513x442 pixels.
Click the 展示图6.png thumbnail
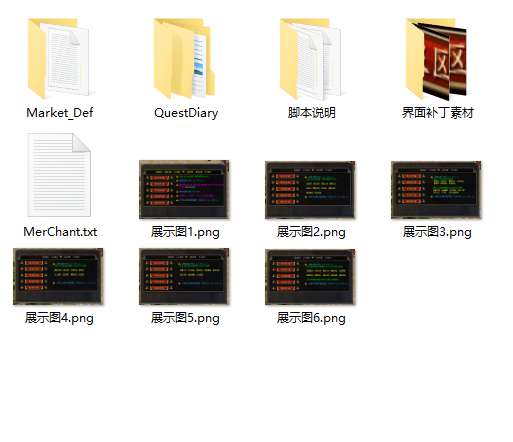(x=310, y=277)
